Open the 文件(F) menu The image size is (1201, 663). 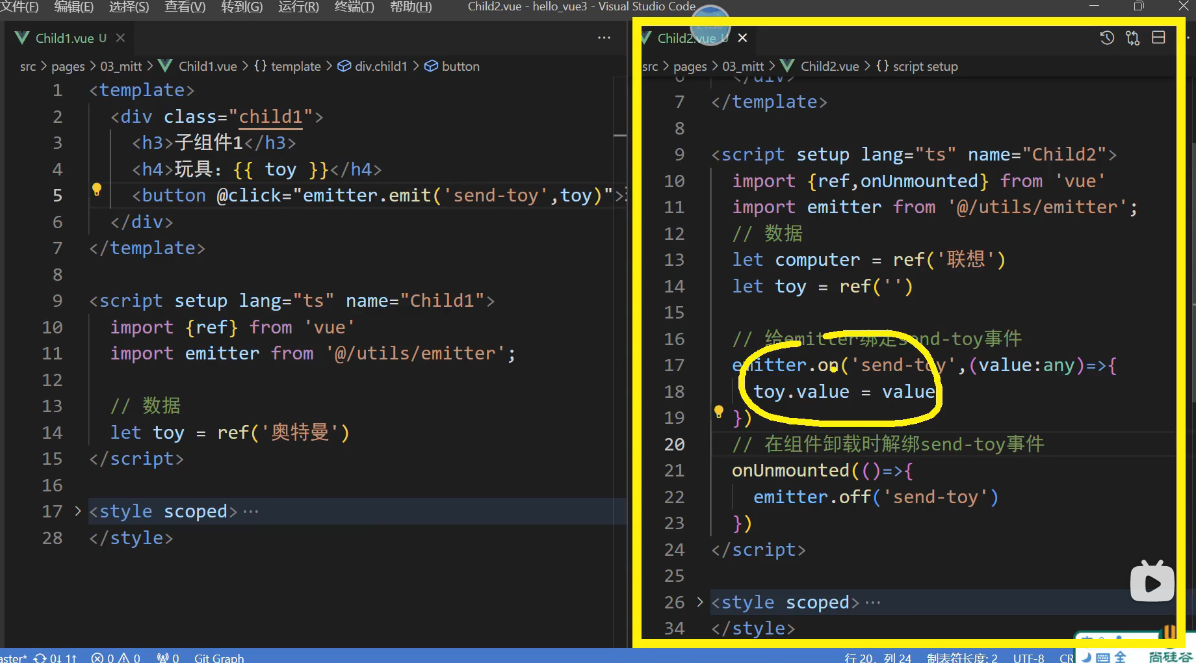point(19,7)
